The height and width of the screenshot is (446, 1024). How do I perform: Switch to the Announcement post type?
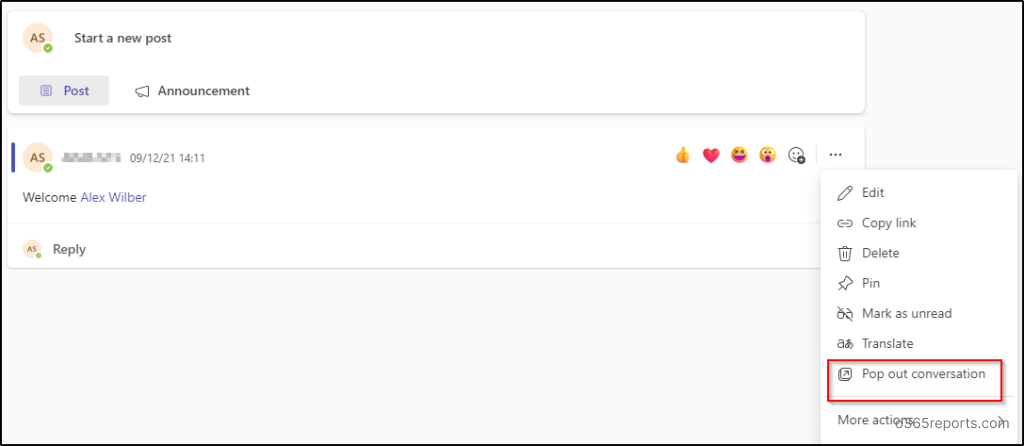tap(193, 91)
